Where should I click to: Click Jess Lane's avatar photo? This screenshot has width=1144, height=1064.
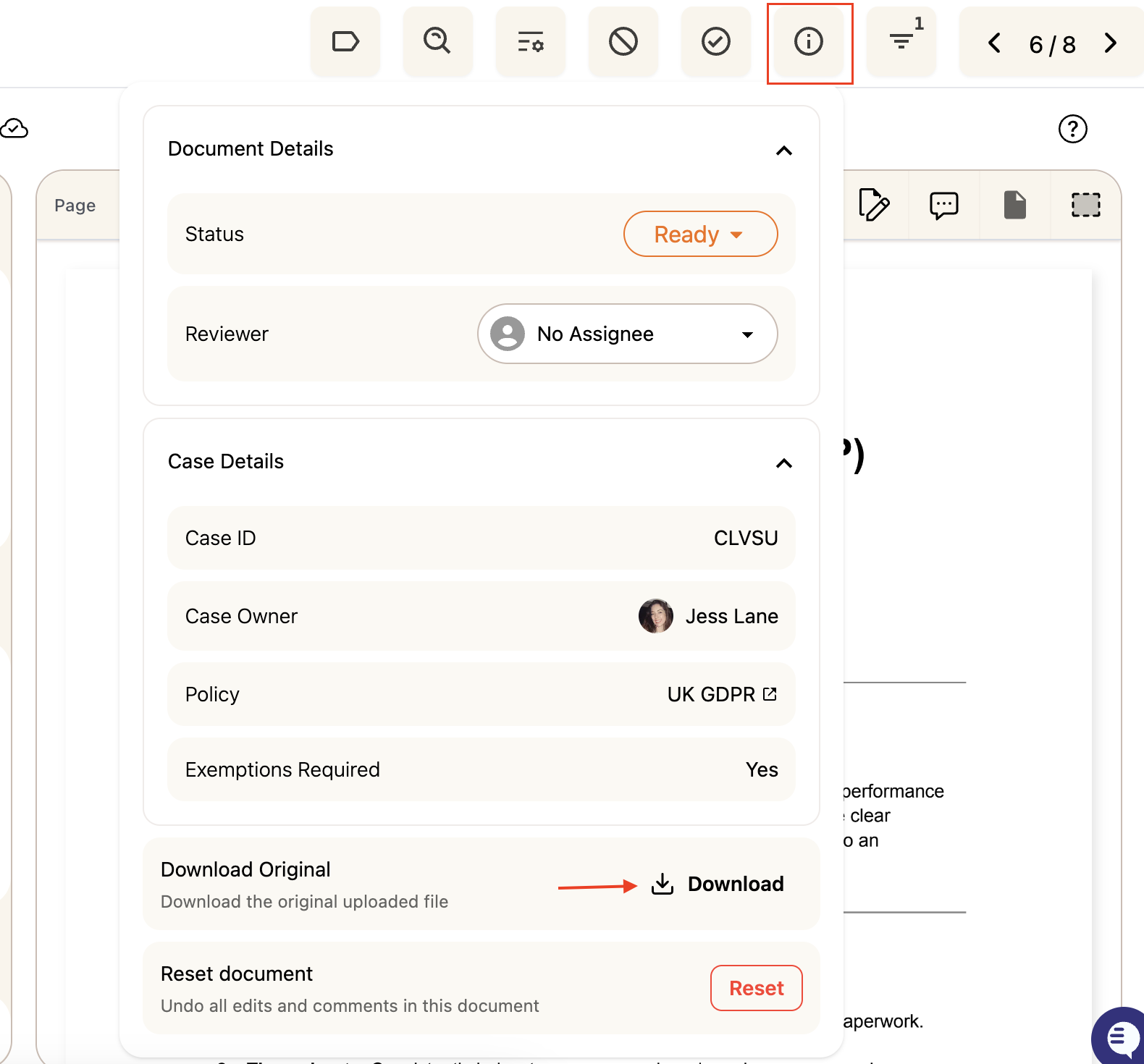[x=656, y=616]
